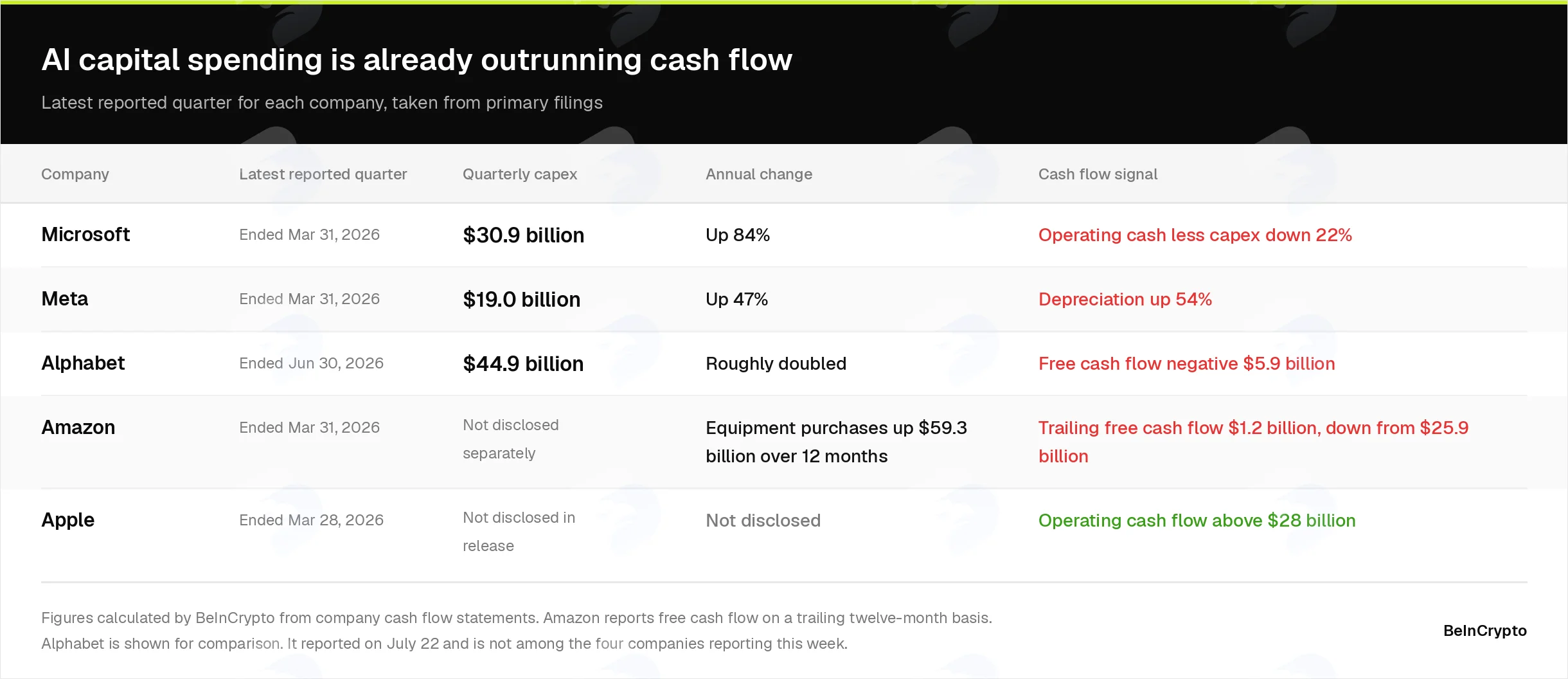The height and width of the screenshot is (679, 1568).
Task: Select "Operating cash flow above $28 billion"
Action: pos(1197,521)
